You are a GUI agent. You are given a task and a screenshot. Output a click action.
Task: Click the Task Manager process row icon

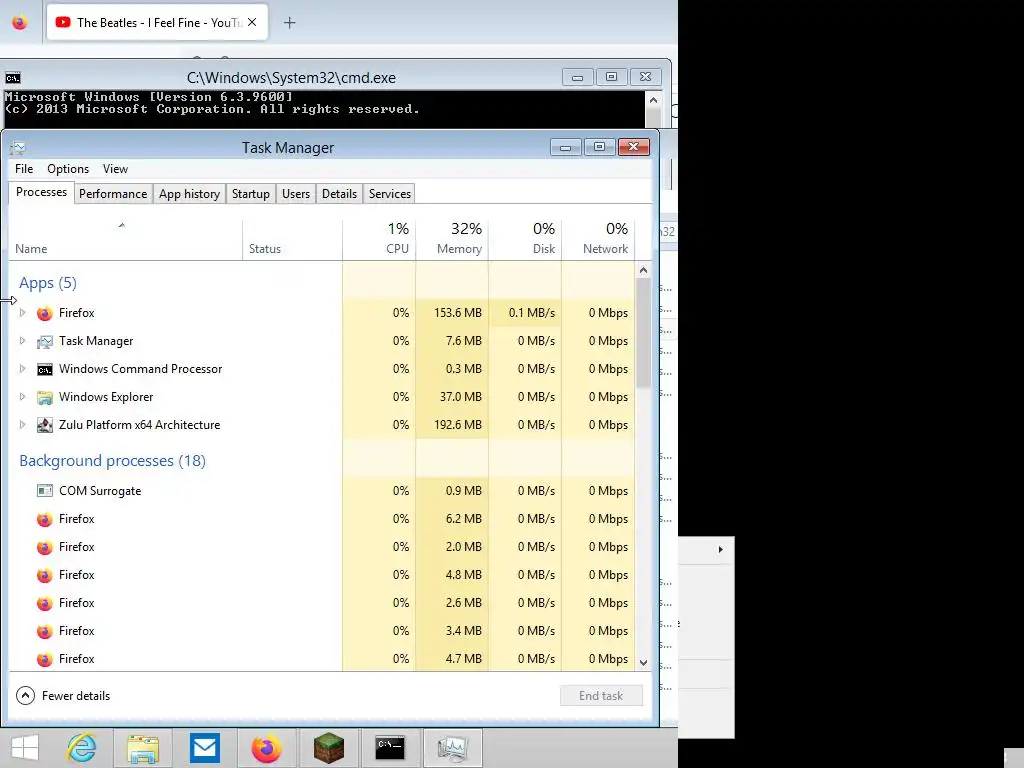[x=44, y=342]
